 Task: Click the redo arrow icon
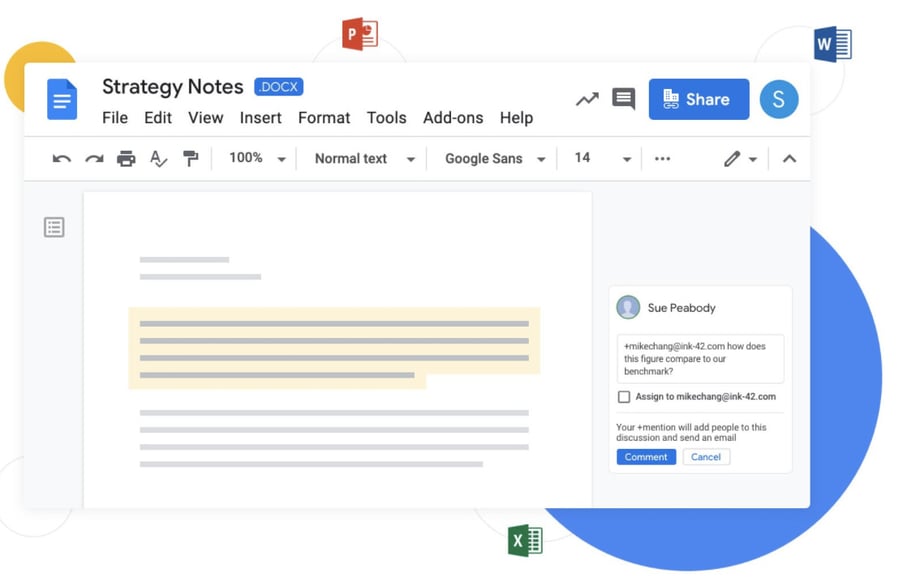coord(94,159)
